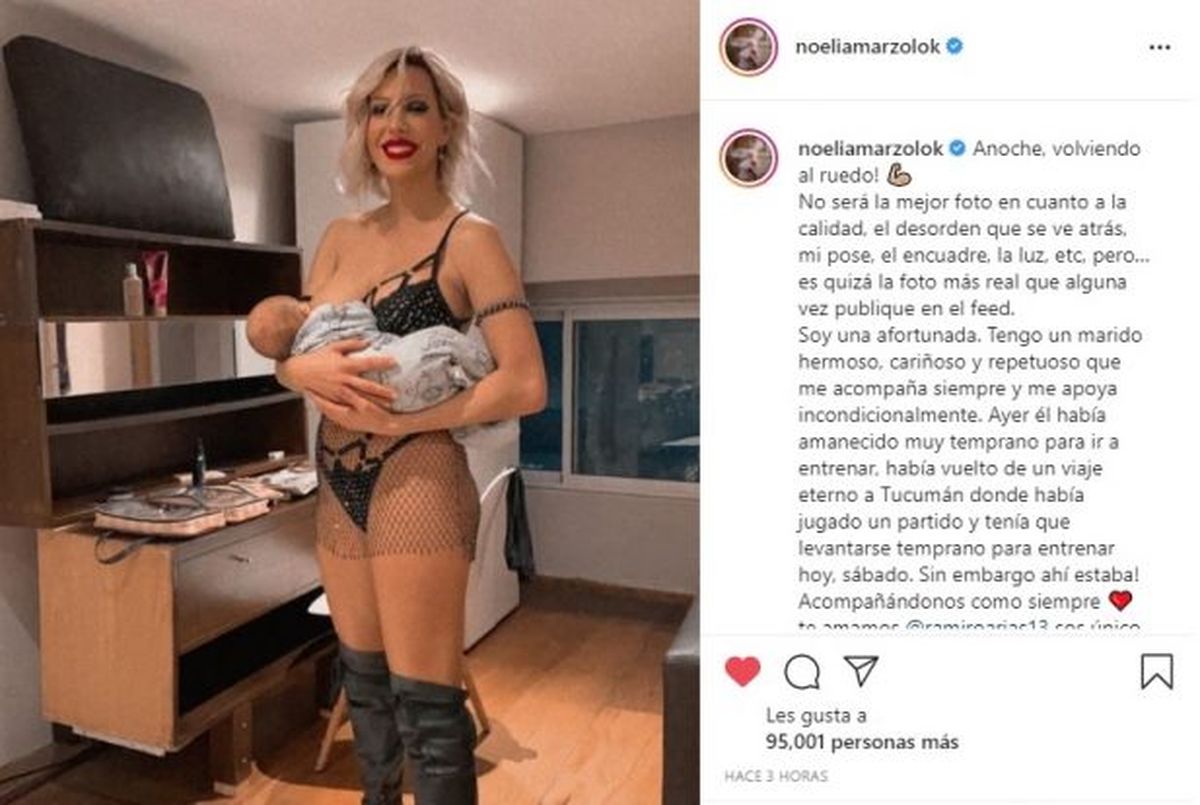The image size is (1200, 805).
Task: Click the Les gusta a text
Action: 815,716
